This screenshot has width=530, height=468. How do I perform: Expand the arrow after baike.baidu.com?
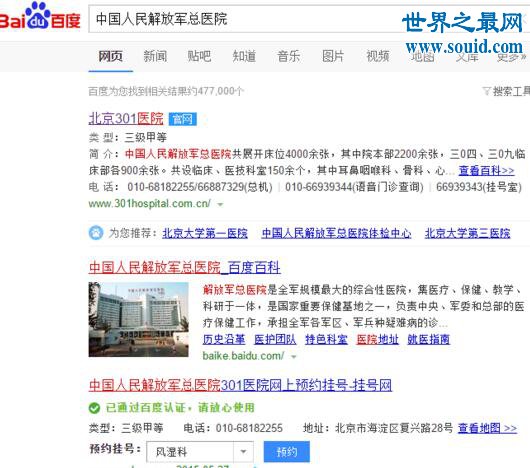click(x=294, y=356)
